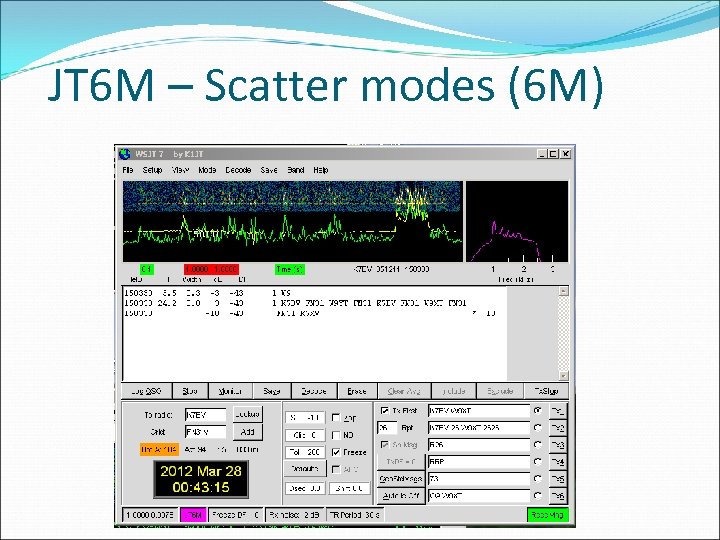Toggle the AFC checkbox

point(336,469)
